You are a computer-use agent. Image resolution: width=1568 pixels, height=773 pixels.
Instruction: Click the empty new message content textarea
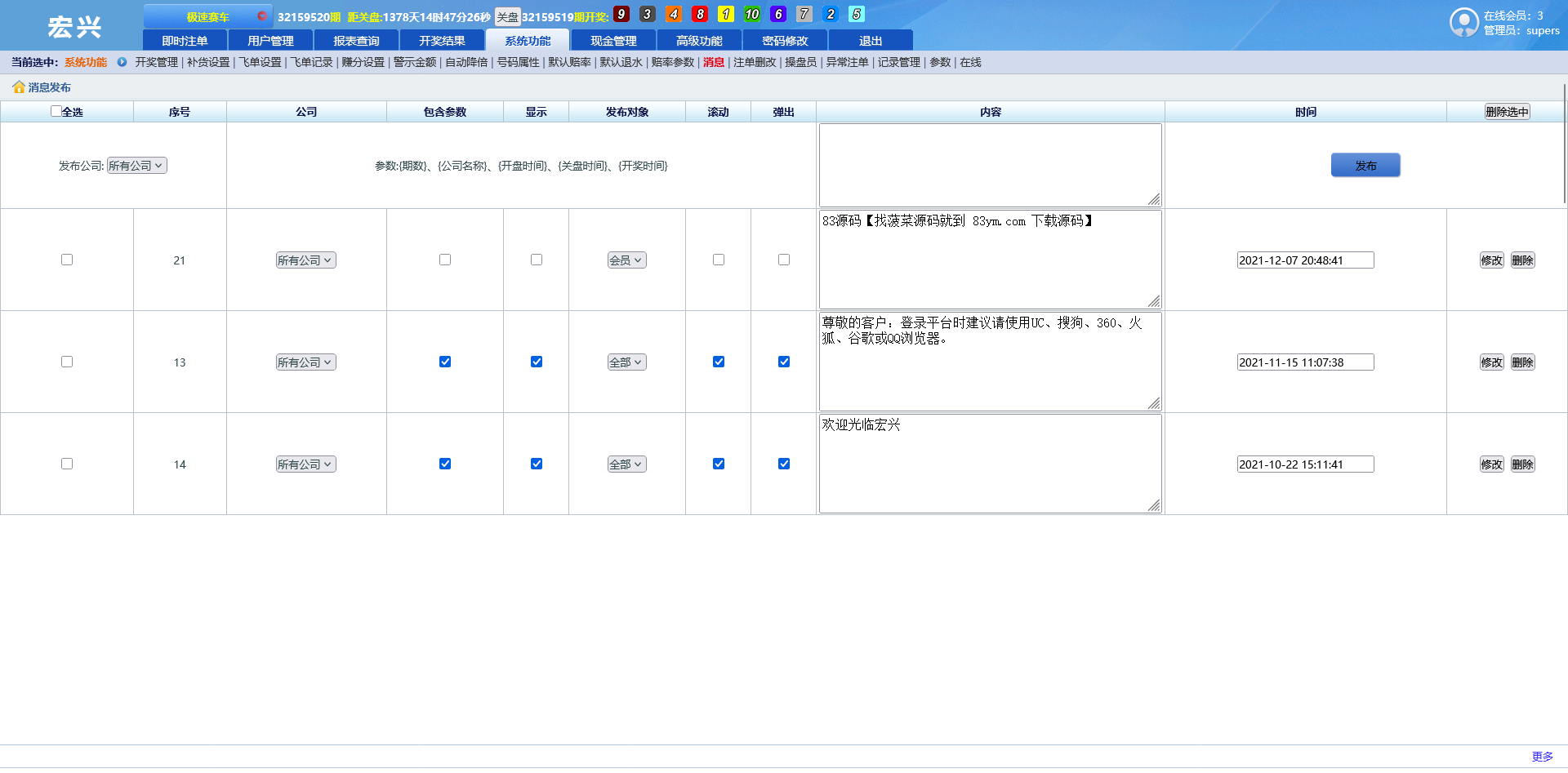[990, 165]
